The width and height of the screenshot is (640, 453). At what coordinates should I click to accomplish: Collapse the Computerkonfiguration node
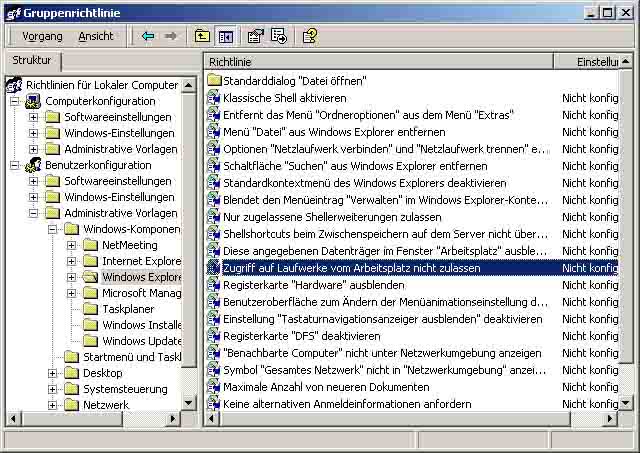point(15,101)
